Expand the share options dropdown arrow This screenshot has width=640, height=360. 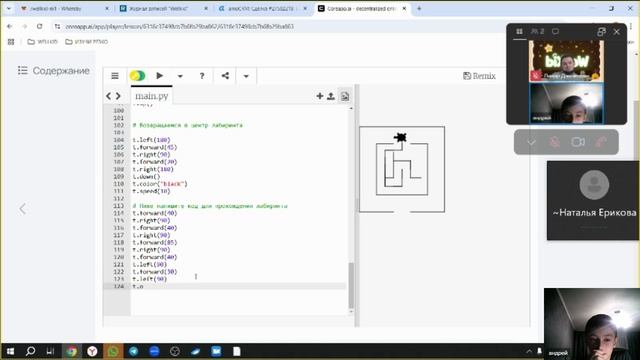coord(246,76)
